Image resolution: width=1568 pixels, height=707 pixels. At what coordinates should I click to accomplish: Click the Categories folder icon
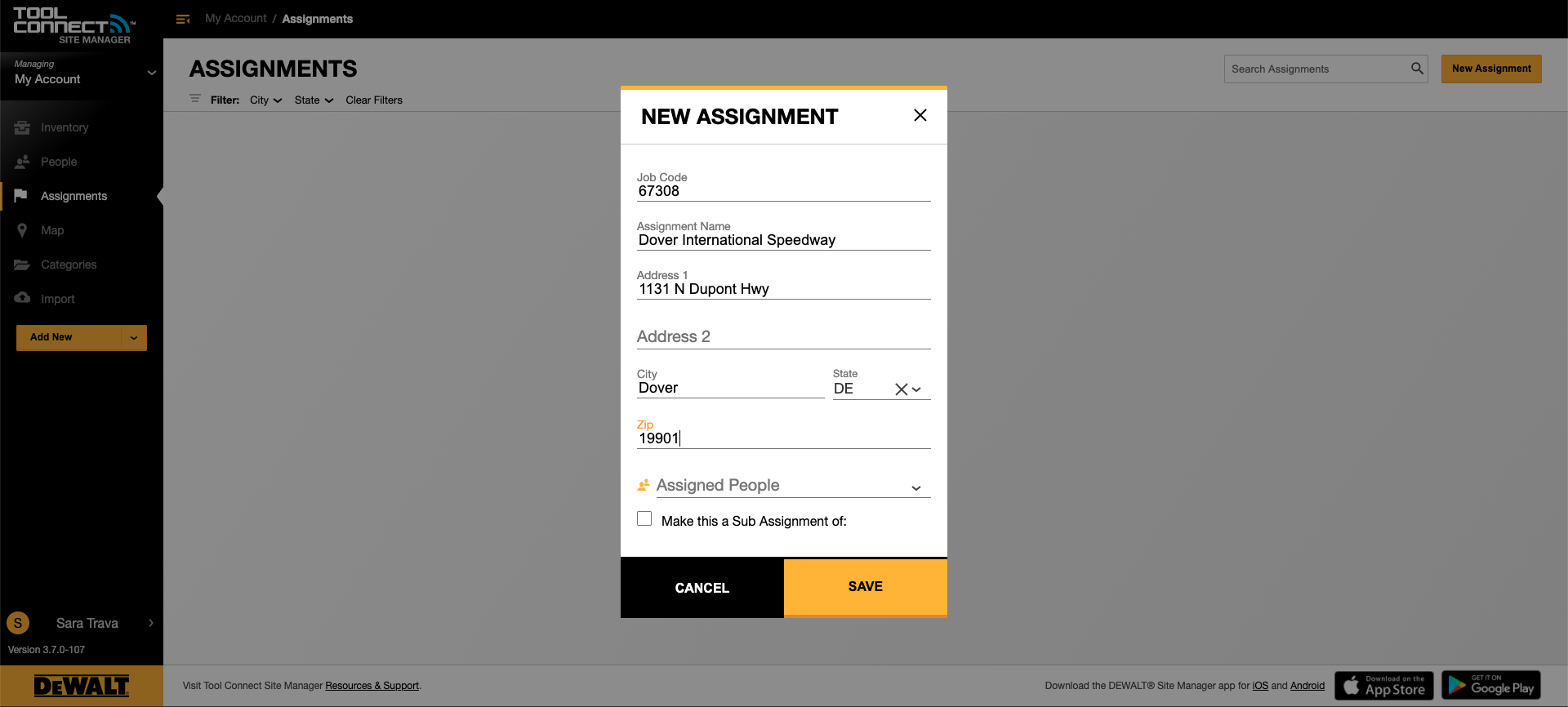point(22,265)
